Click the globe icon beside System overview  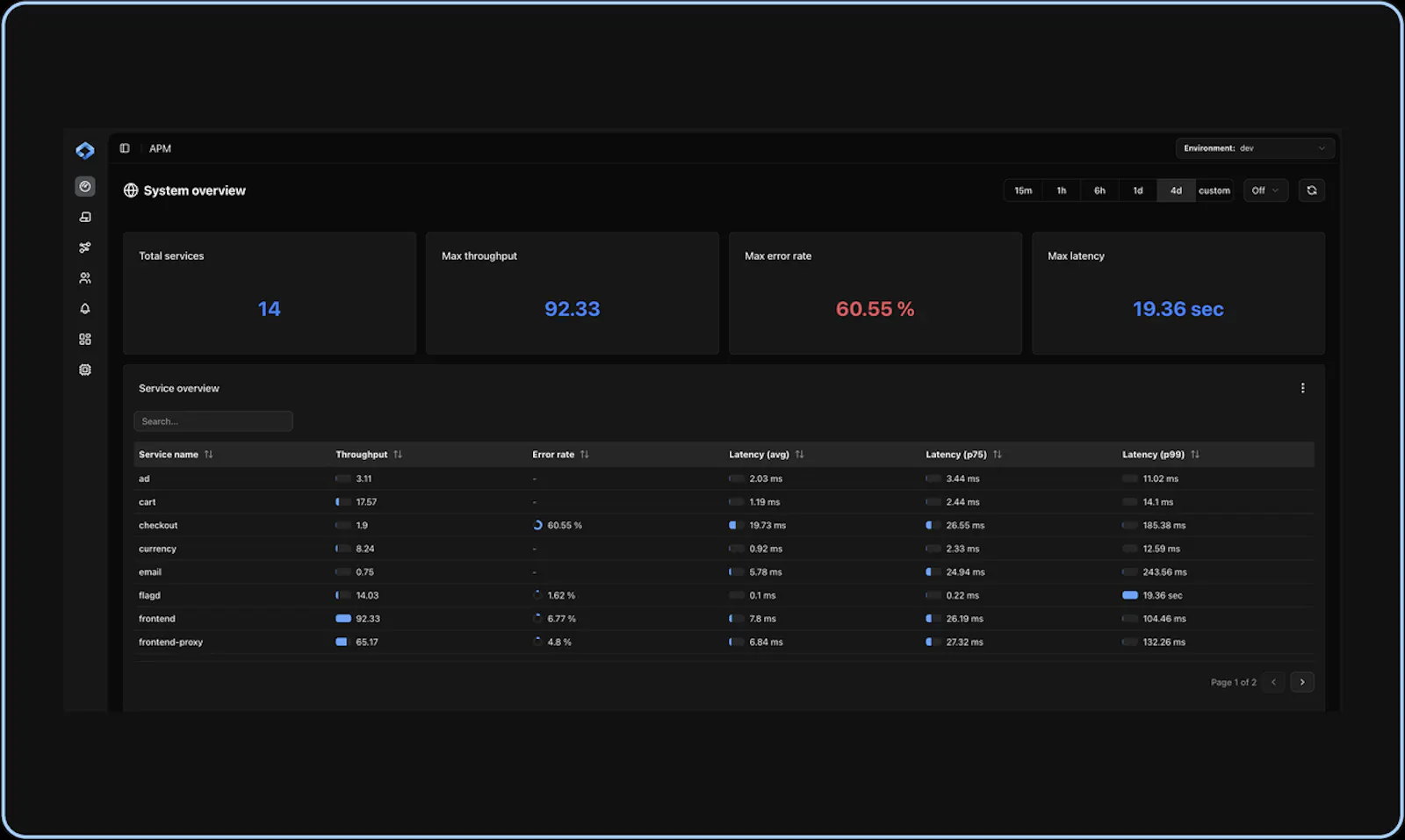pos(131,190)
